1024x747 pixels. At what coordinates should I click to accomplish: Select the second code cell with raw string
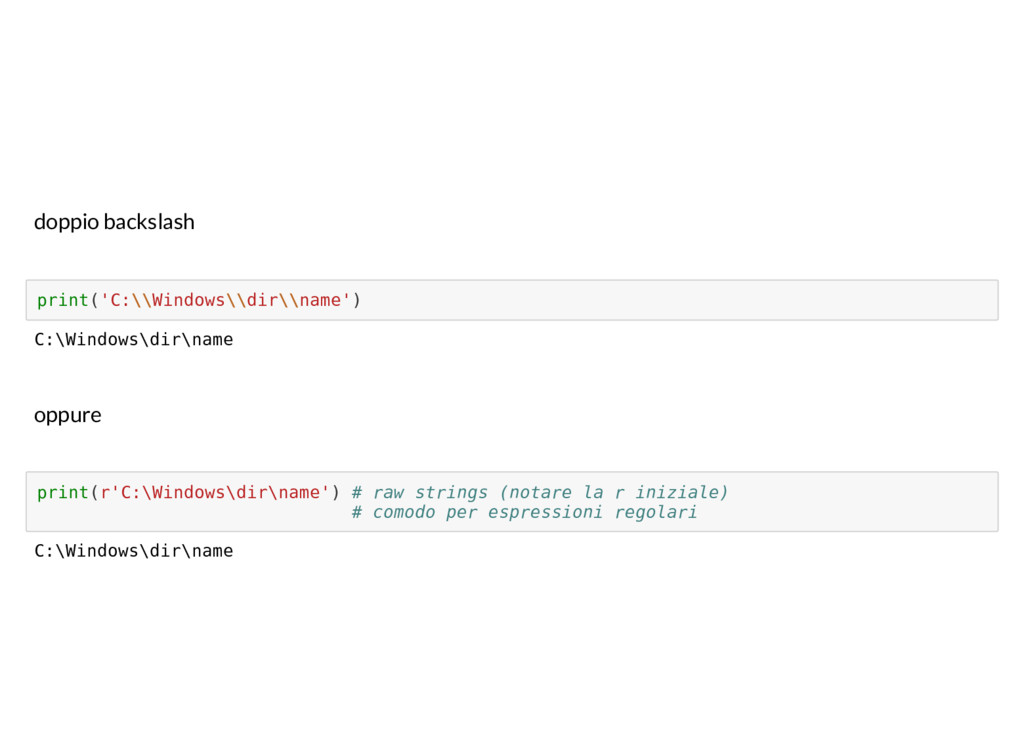512,501
